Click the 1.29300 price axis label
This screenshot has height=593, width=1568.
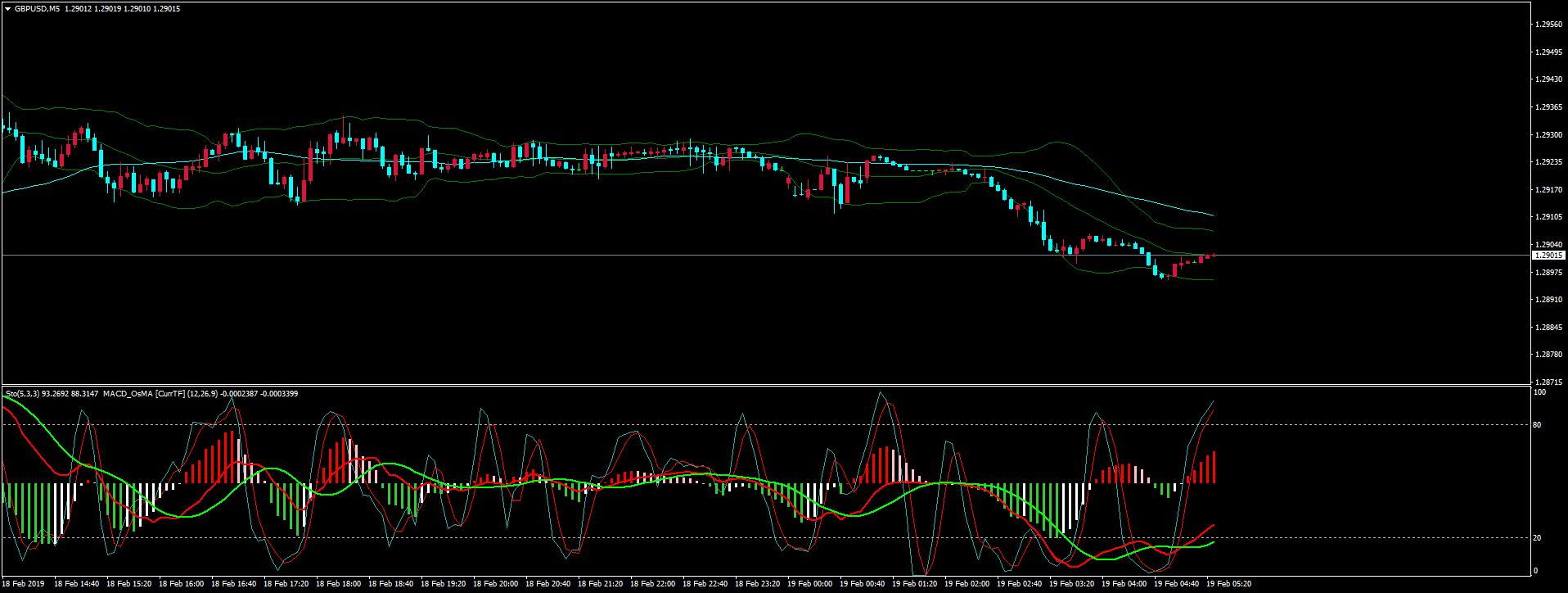point(1548,134)
